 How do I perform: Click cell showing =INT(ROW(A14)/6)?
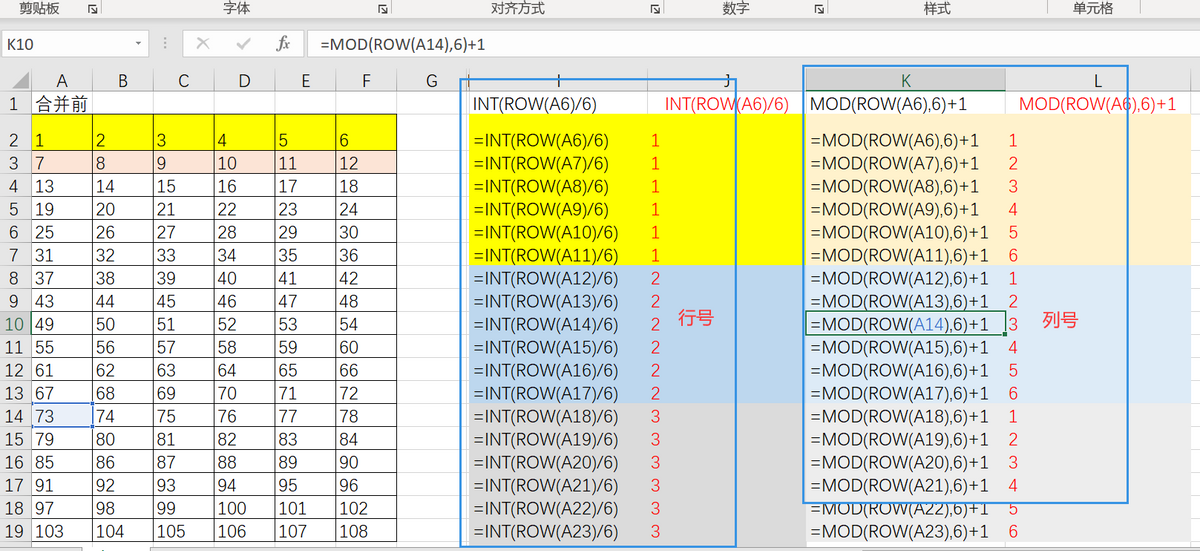coord(557,324)
